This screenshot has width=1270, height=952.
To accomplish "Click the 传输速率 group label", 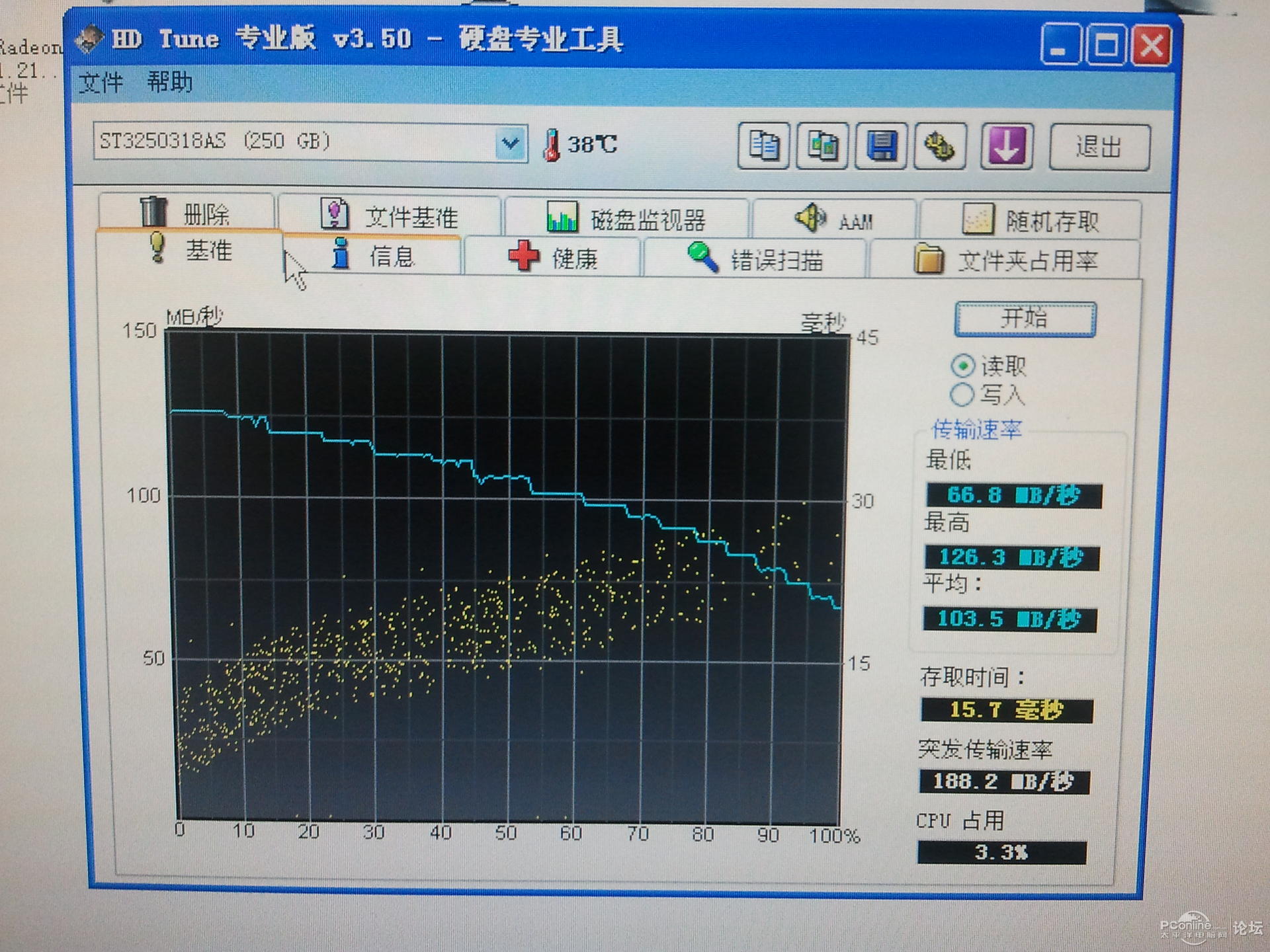I will 976,430.
